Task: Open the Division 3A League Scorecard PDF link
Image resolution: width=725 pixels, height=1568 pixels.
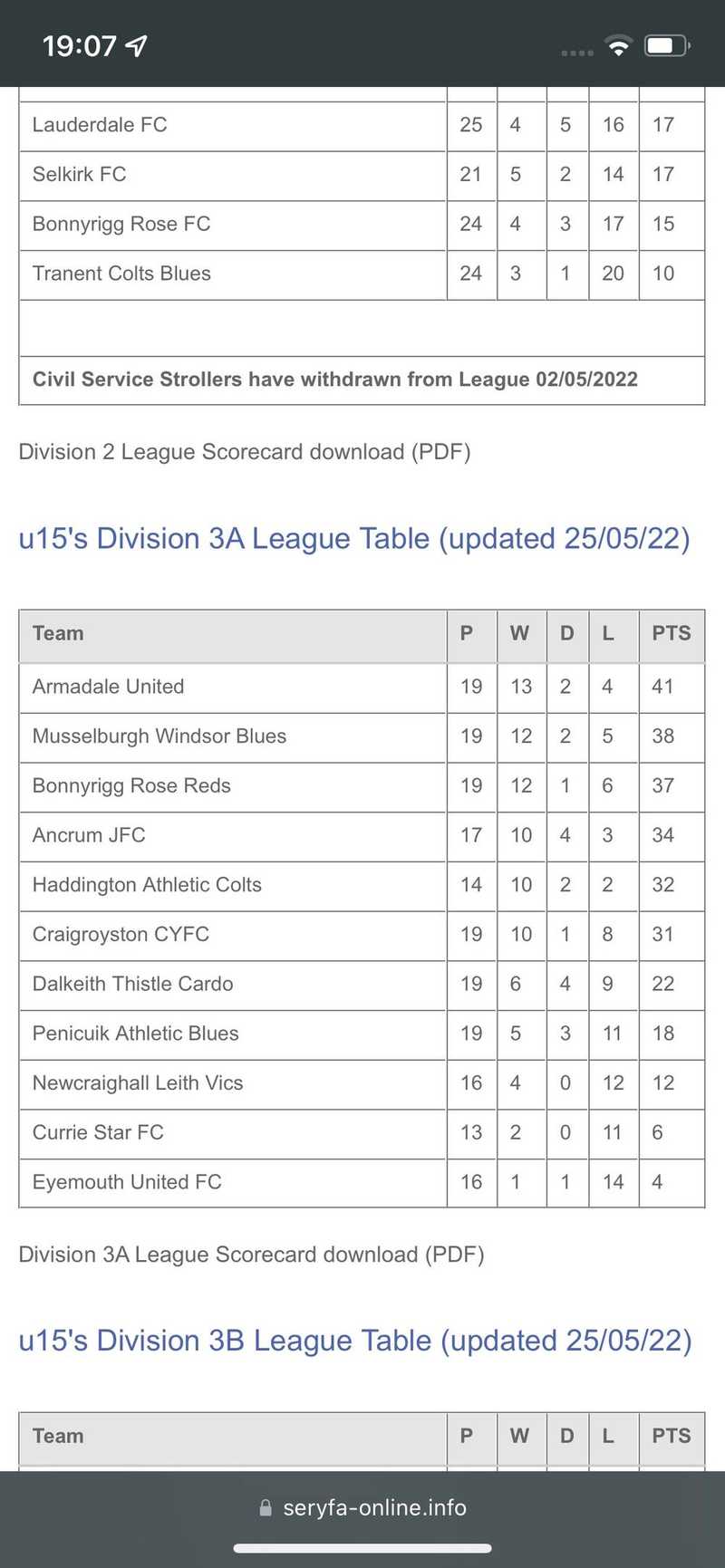Action: [251, 1255]
